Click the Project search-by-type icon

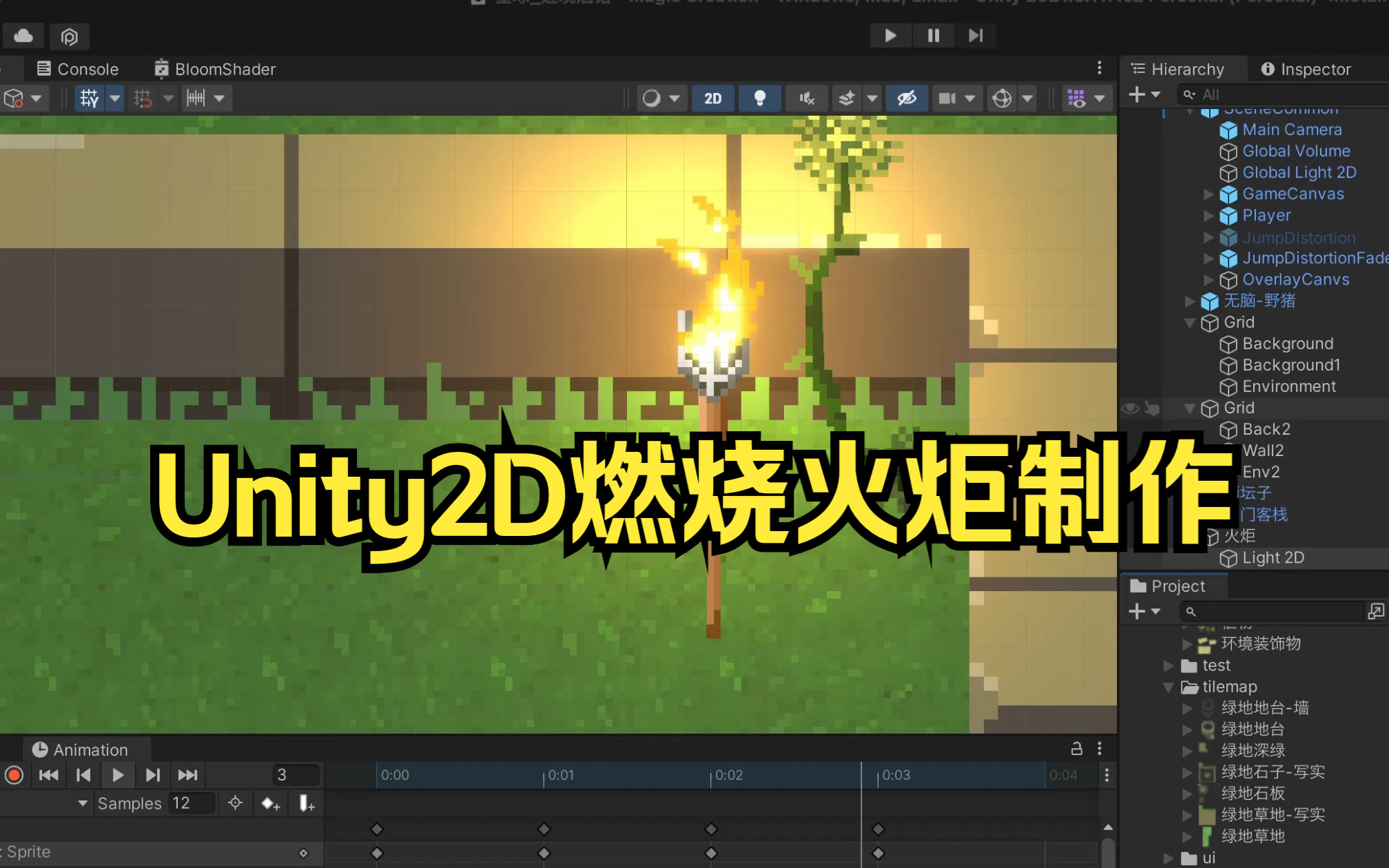point(1376,611)
